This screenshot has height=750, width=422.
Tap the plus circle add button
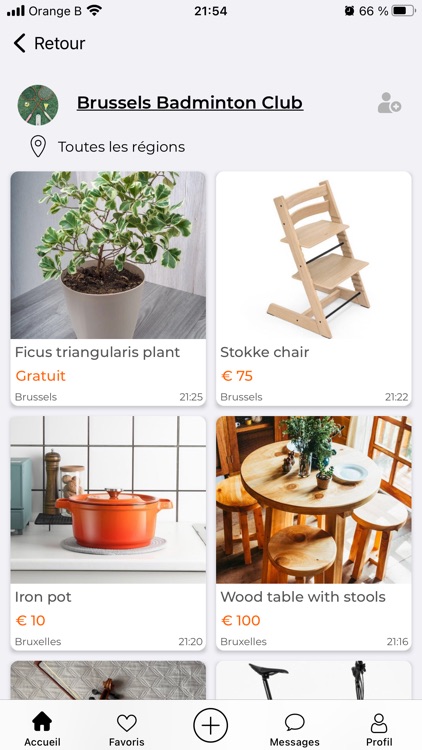(x=211, y=726)
